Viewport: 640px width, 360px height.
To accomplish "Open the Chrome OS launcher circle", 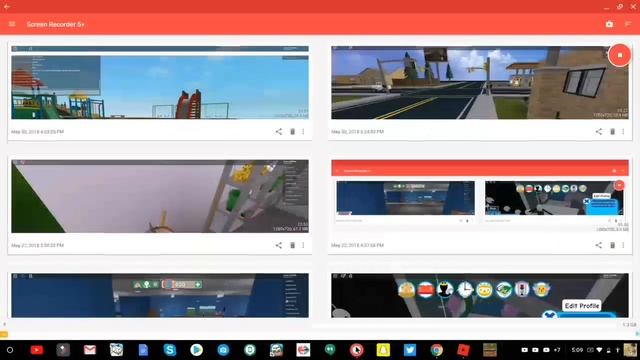I will pyautogui.click(x=10, y=350).
